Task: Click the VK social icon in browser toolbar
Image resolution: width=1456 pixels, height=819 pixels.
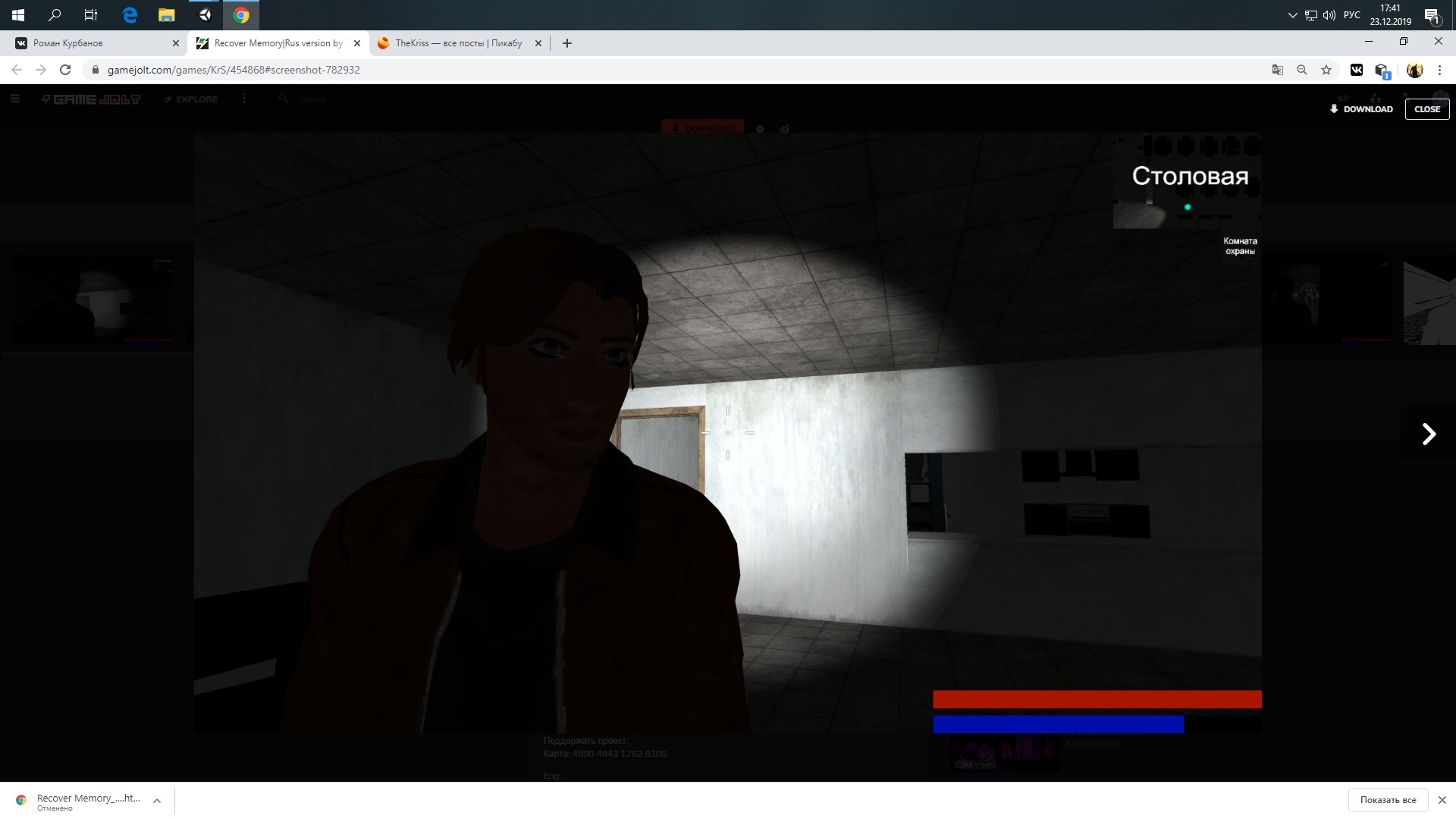Action: pos(1357,70)
